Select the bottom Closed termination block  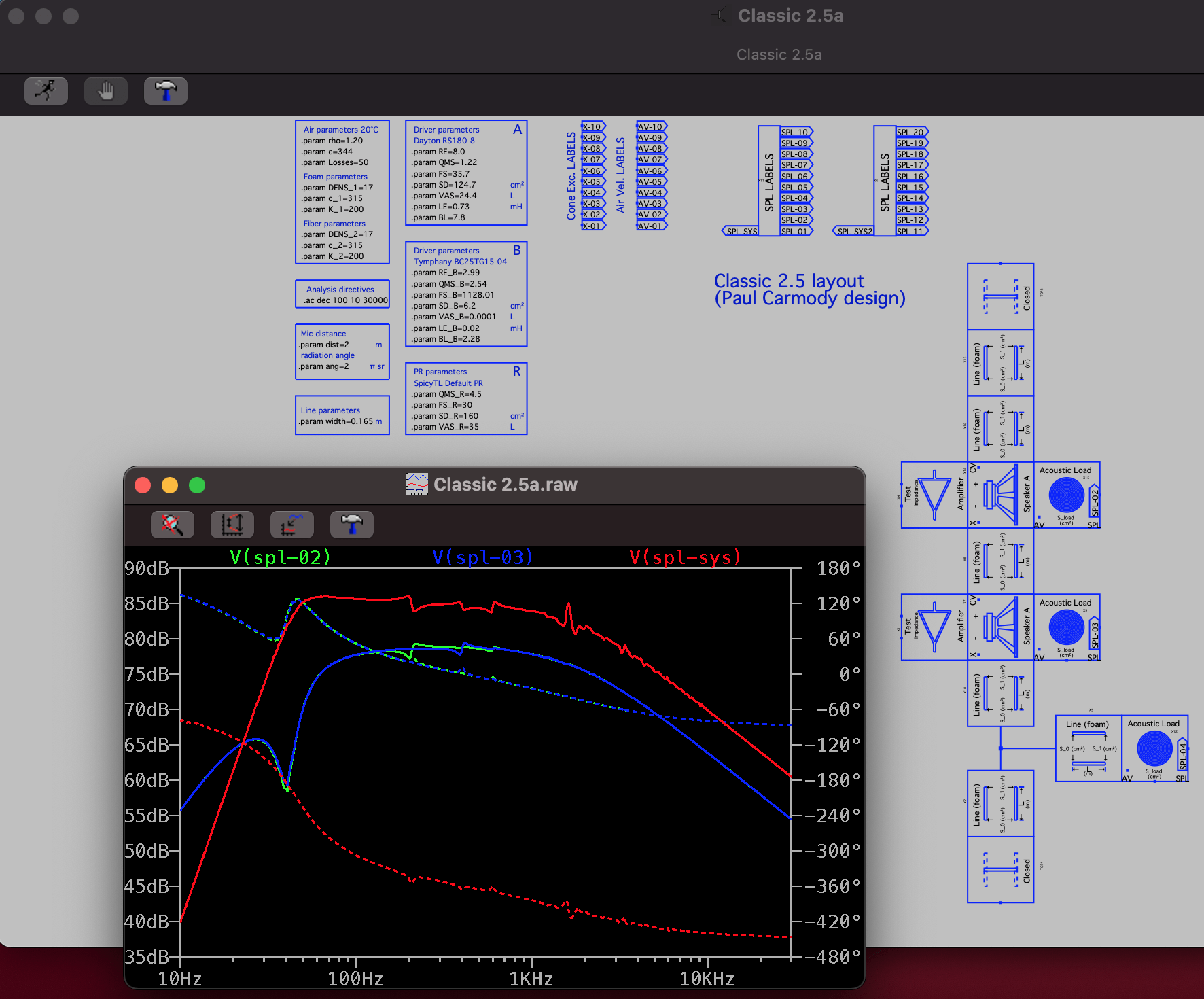pyautogui.click(x=1001, y=870)
